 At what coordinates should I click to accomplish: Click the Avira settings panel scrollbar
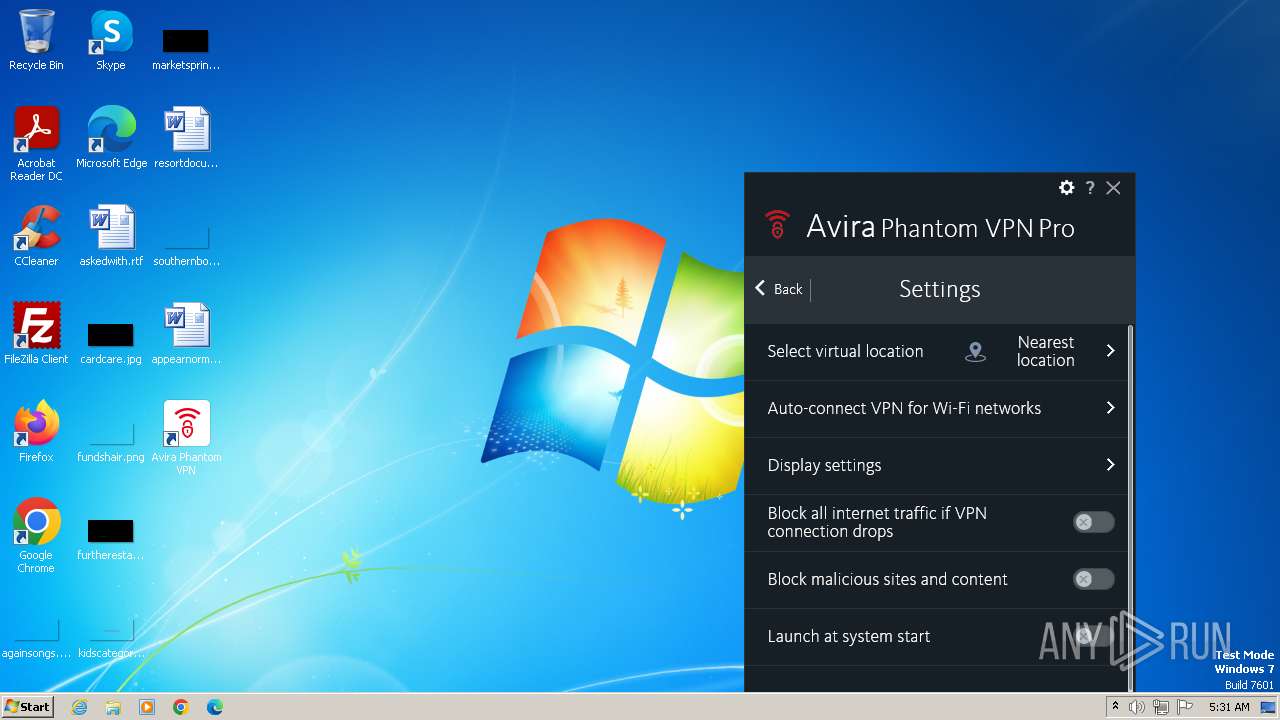click(1131, 507)
